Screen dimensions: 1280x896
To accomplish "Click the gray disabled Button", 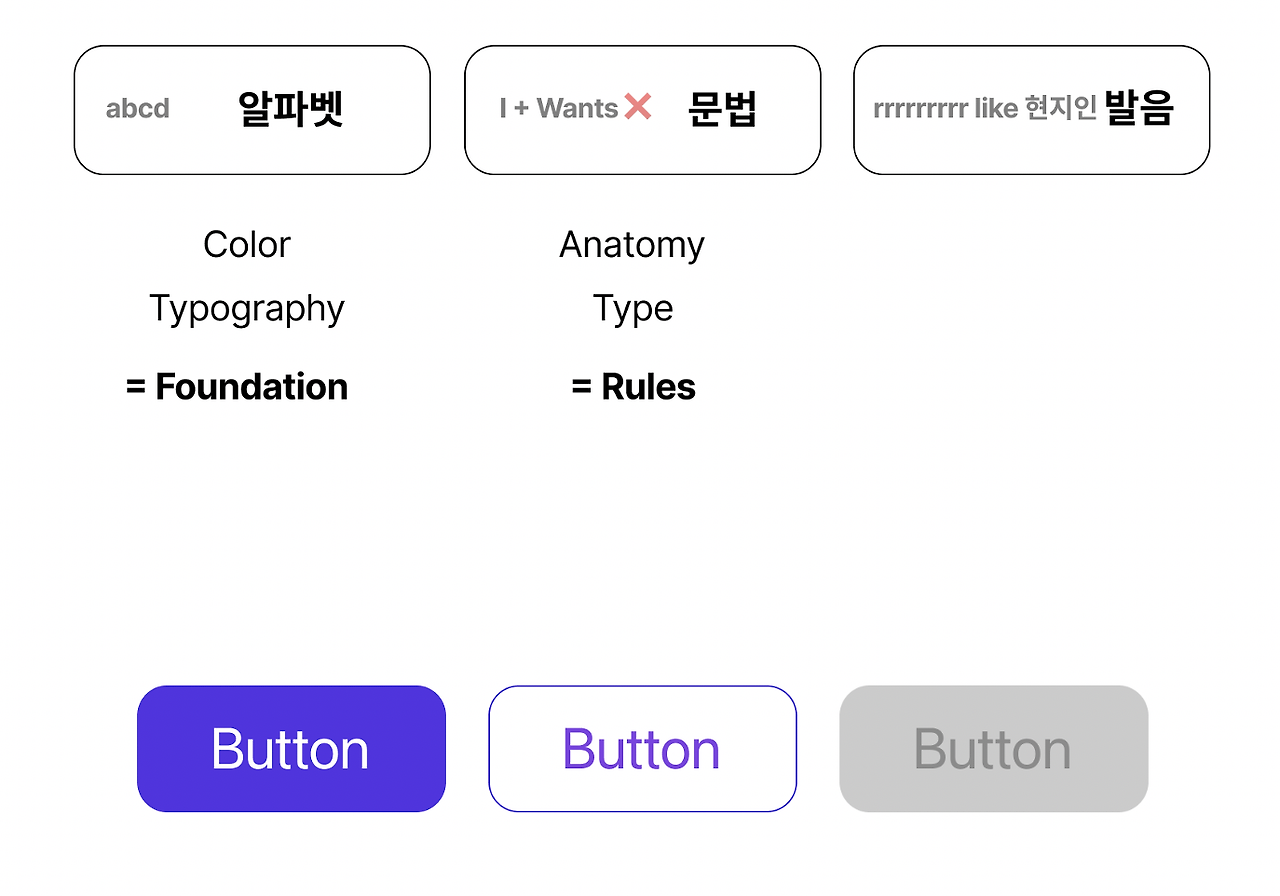I will (x=993, y=749).
